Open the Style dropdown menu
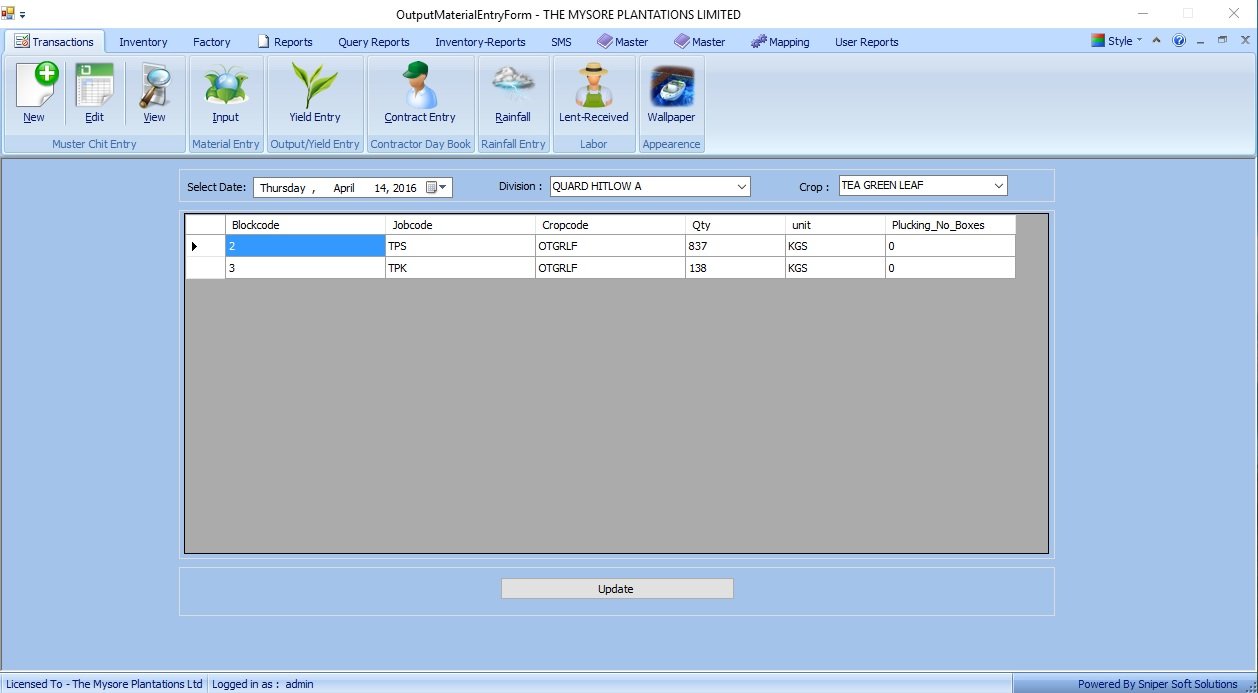This screenshot has height=693, width=1258. 1118,41
